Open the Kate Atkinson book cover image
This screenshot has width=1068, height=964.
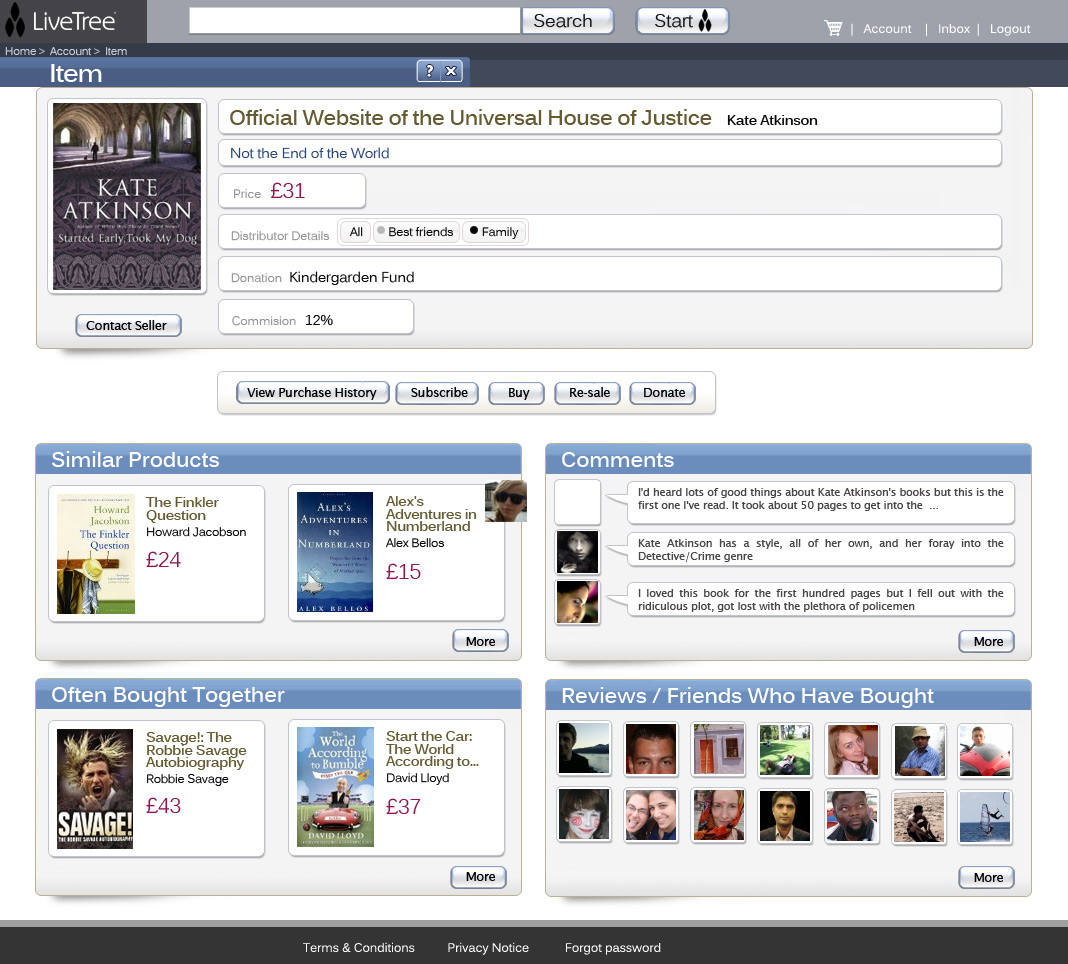(x=127, y=196)
